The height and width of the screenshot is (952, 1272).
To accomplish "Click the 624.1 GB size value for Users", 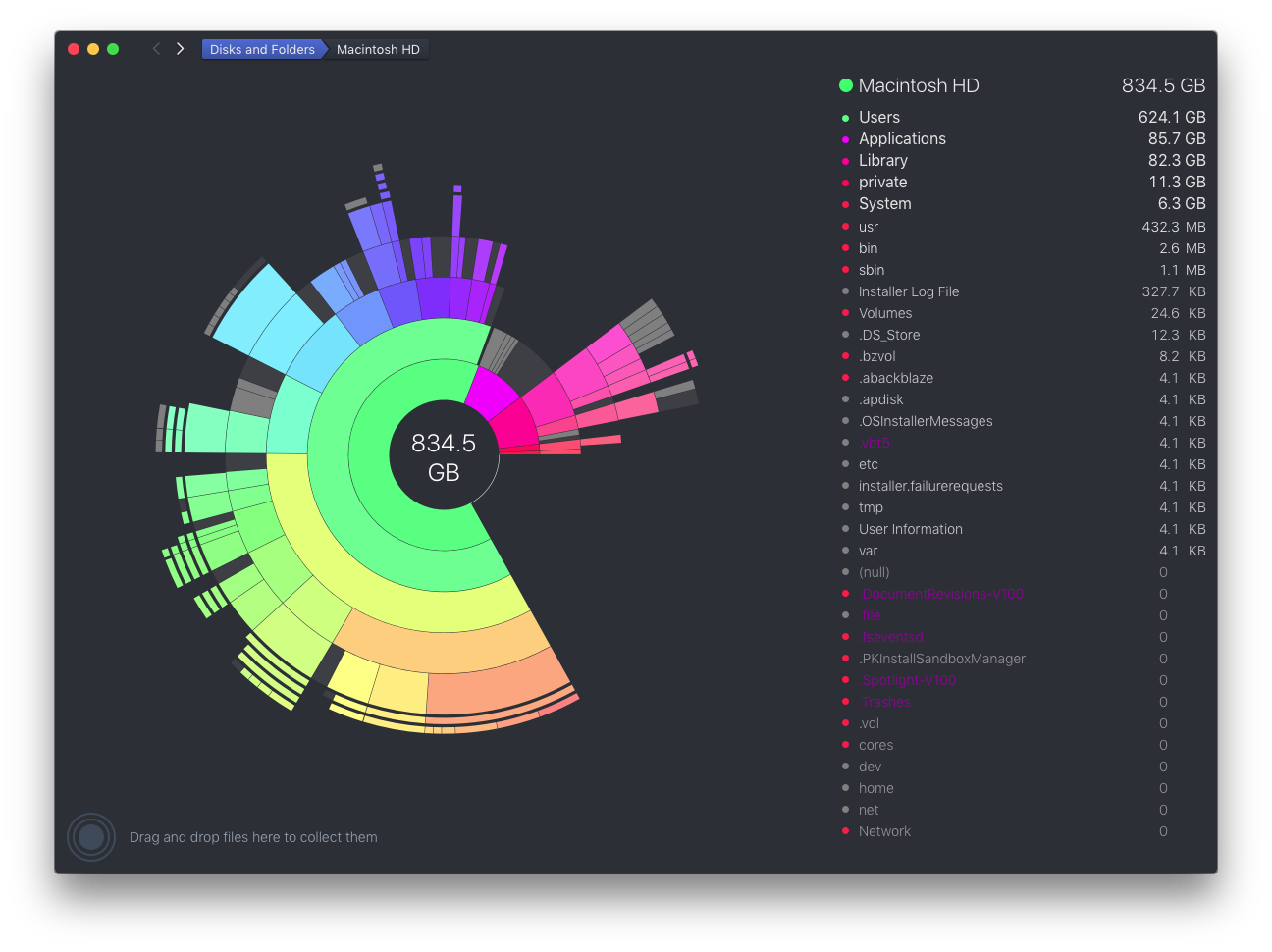I will (1172, 117).
